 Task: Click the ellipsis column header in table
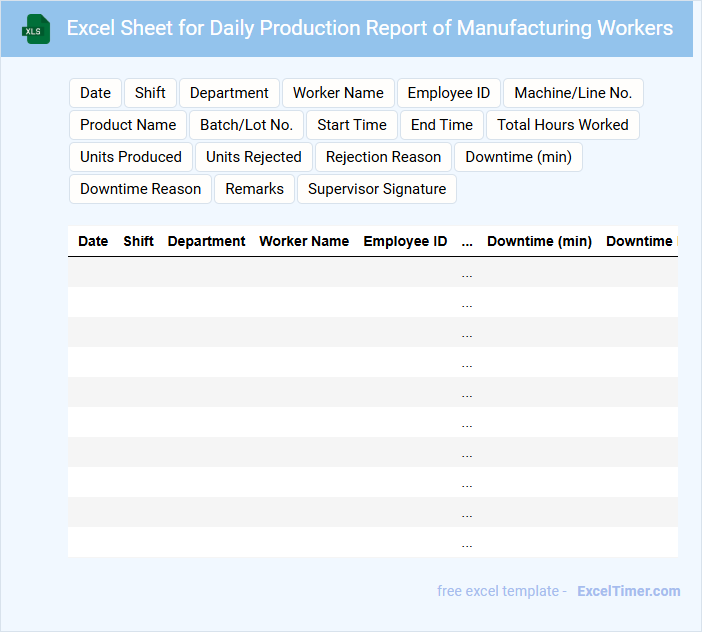click(467, 241)
